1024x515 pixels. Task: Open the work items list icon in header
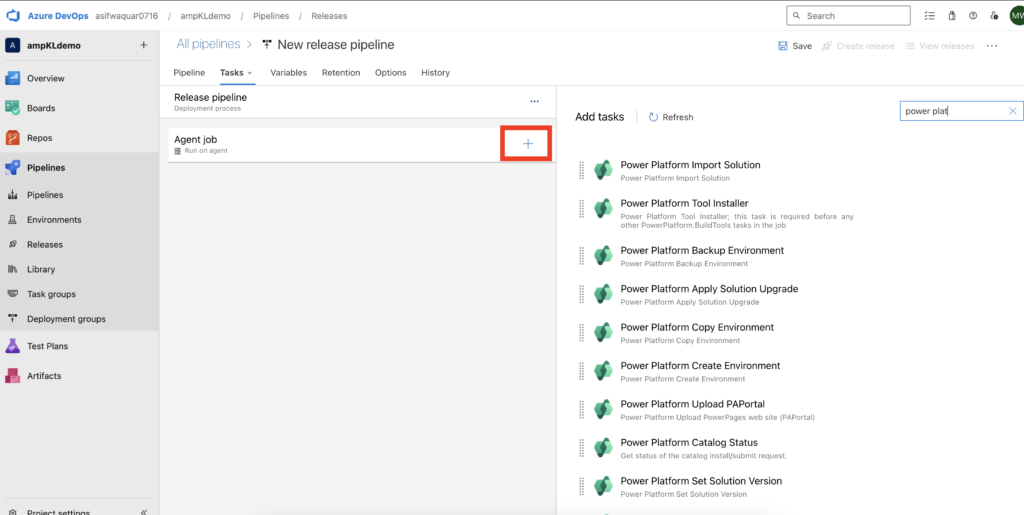[930, 16]
